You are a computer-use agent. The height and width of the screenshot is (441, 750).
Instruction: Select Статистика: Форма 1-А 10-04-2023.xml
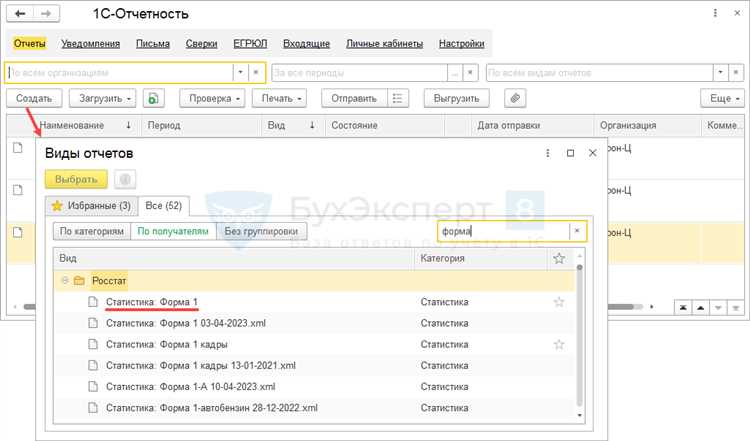313,386
